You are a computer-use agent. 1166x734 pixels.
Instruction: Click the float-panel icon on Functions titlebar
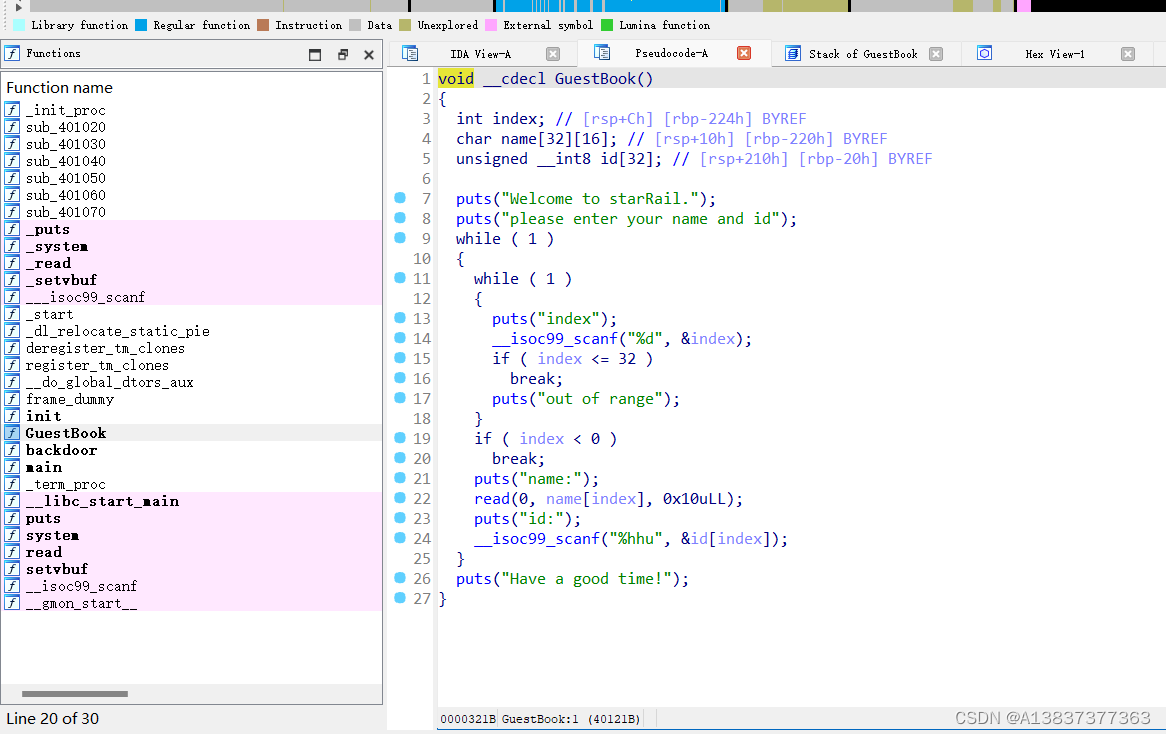click(342, 53)
